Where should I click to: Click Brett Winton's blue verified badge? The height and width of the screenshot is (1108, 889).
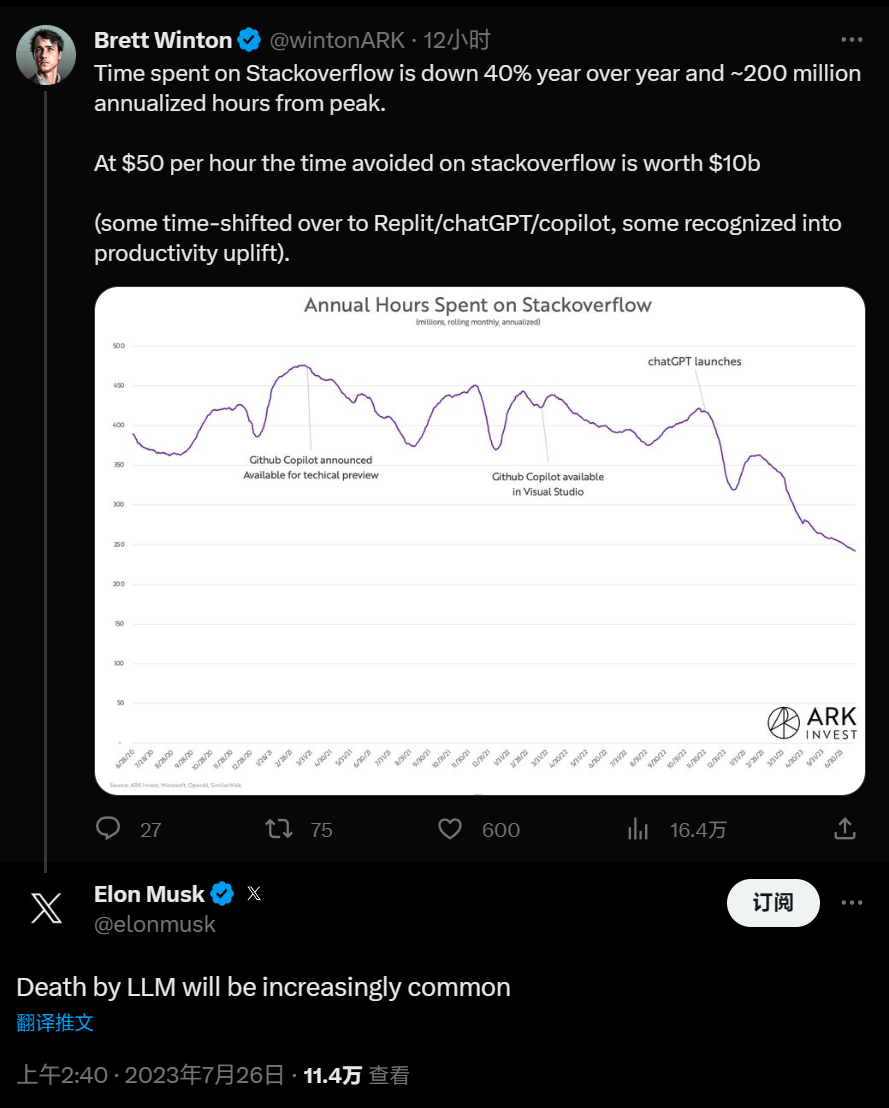(x=249, y=40)
